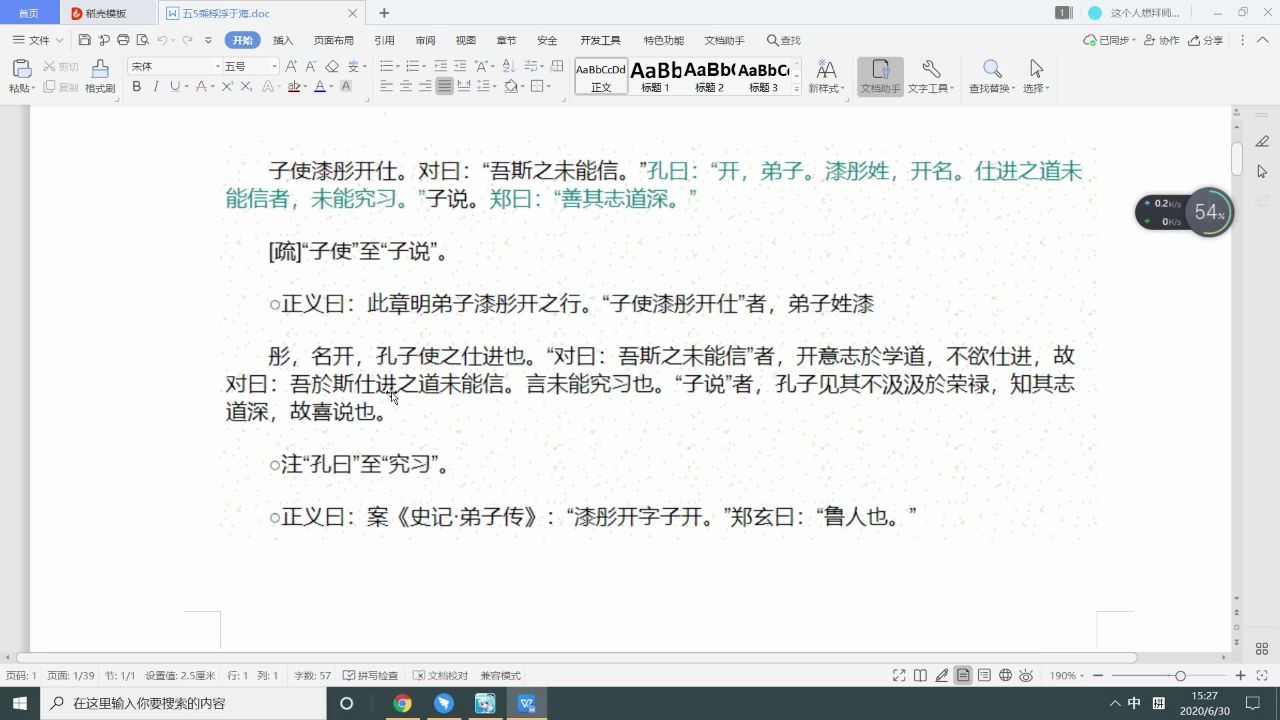Open the 插入 ribbon tab
Screen dimensions: 1280x720
pos(283,40)
